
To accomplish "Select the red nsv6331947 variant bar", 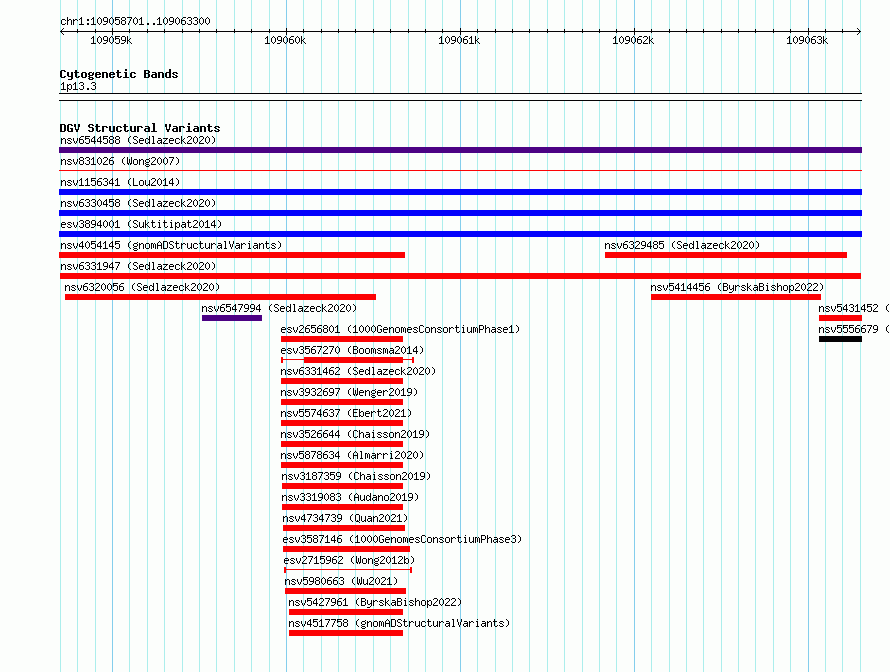I will (460, 276).
